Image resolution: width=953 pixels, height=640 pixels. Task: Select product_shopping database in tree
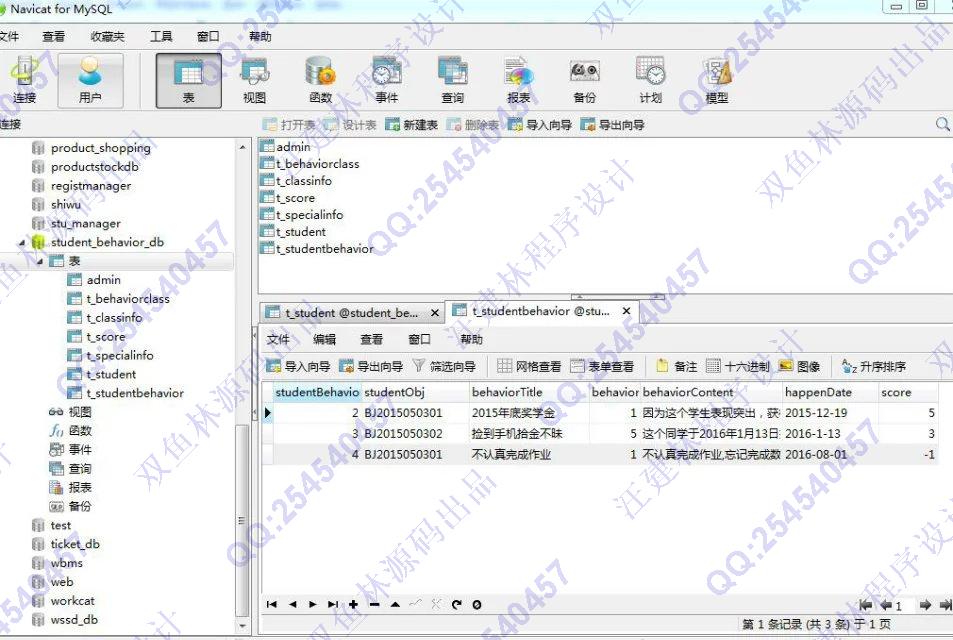coord(101,148)
